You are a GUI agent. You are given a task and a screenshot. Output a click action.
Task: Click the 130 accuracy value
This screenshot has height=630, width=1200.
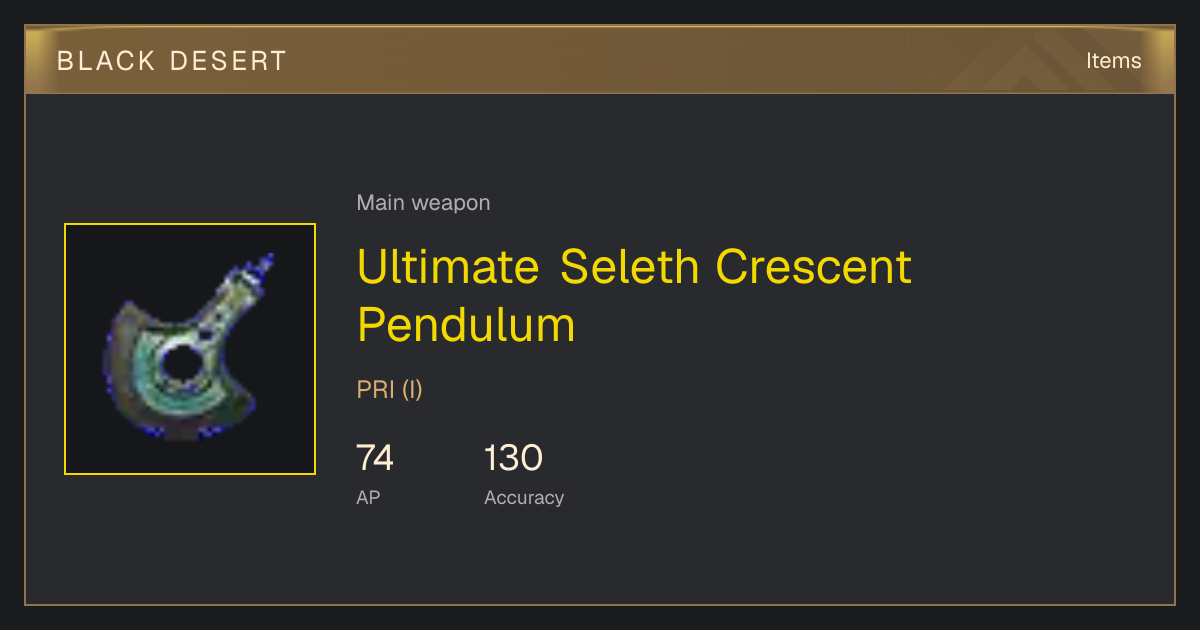point(513,458)
